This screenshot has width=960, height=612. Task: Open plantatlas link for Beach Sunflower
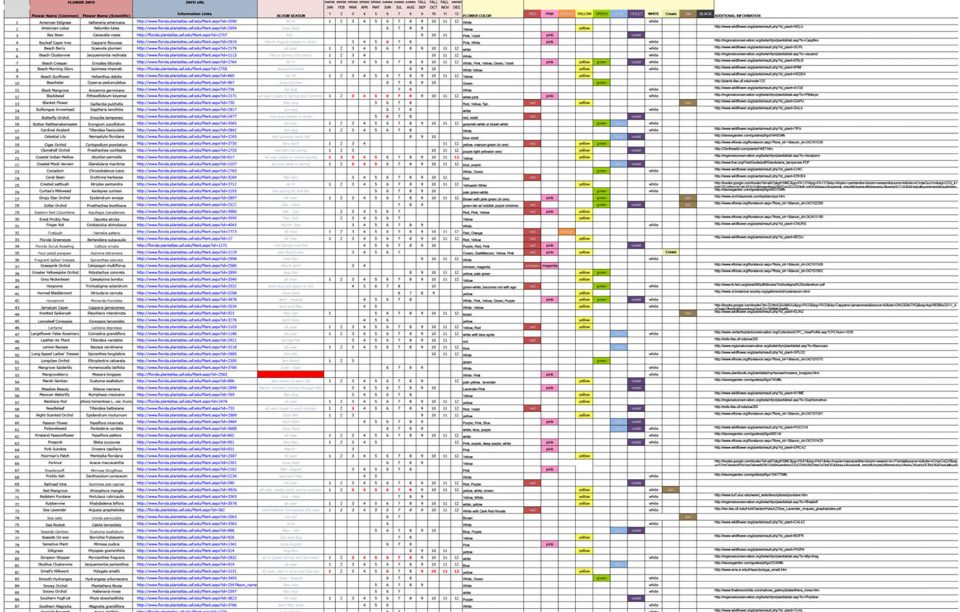tap(186, 76)
